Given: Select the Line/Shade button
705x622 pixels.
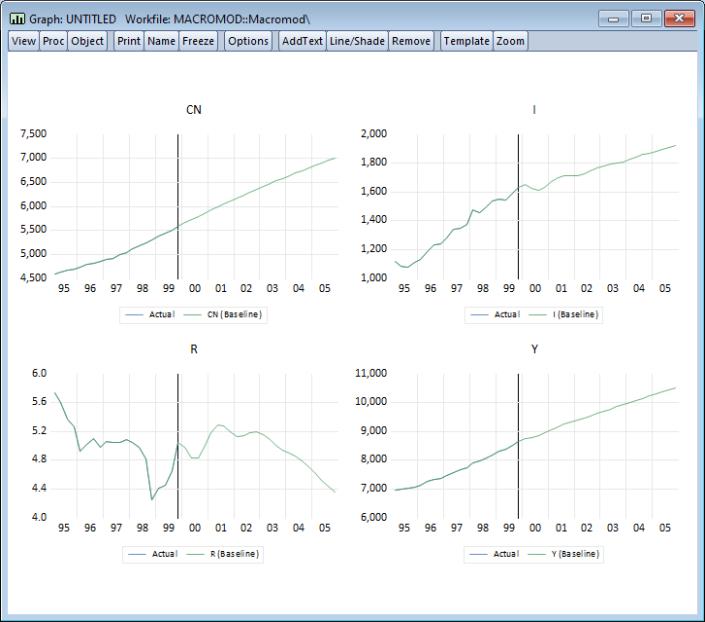Looking at the screenshot, I should [x=357, y=41].
